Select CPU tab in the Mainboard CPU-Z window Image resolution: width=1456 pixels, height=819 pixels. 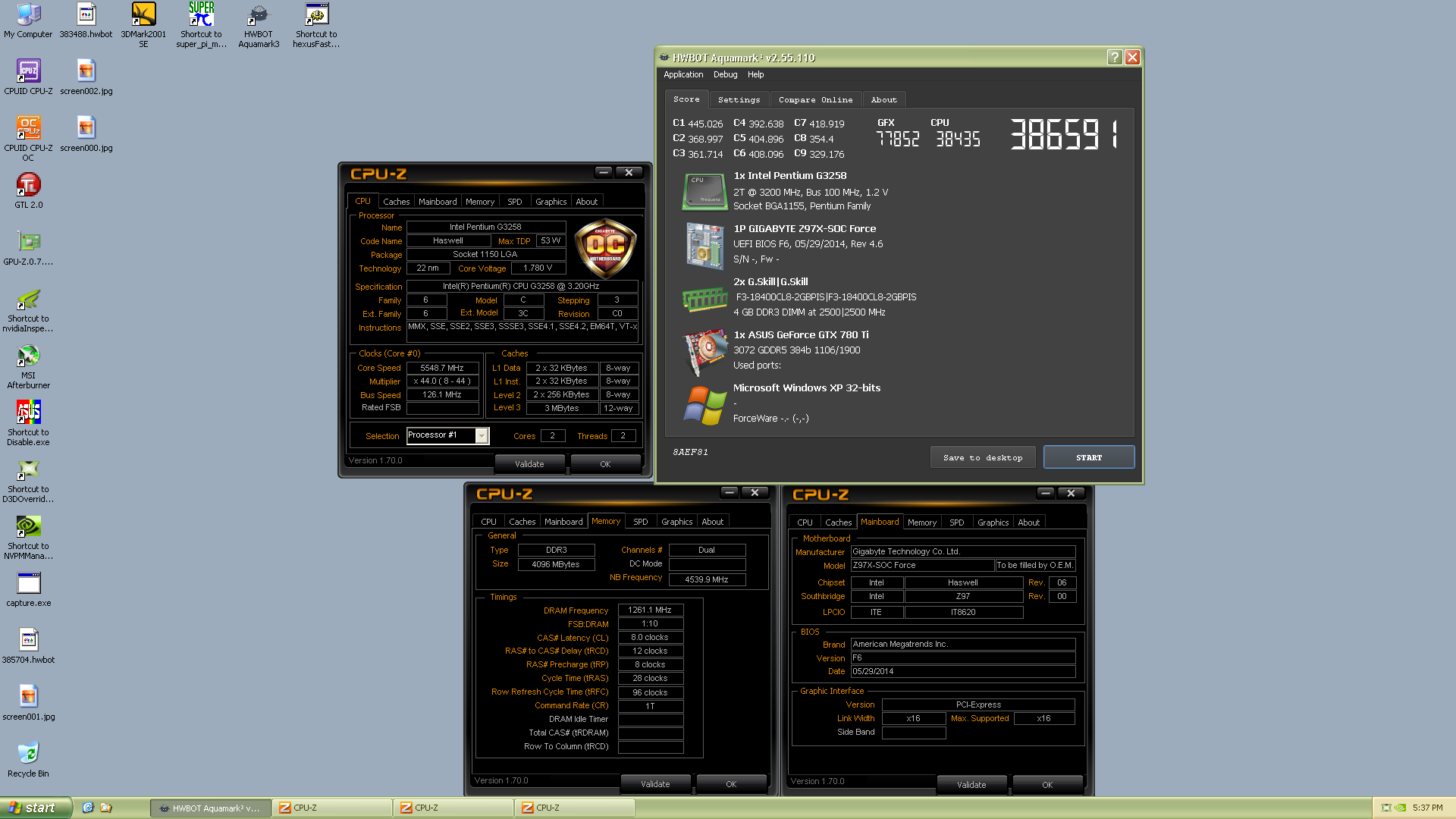(805, 522)
